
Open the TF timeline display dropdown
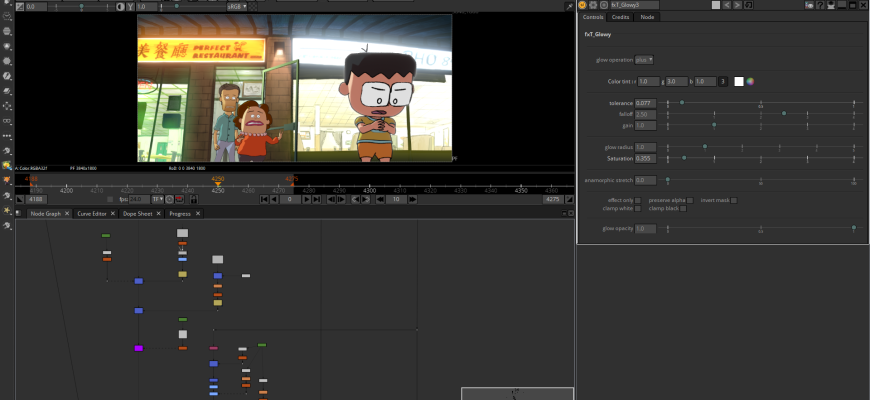point(158,199)
